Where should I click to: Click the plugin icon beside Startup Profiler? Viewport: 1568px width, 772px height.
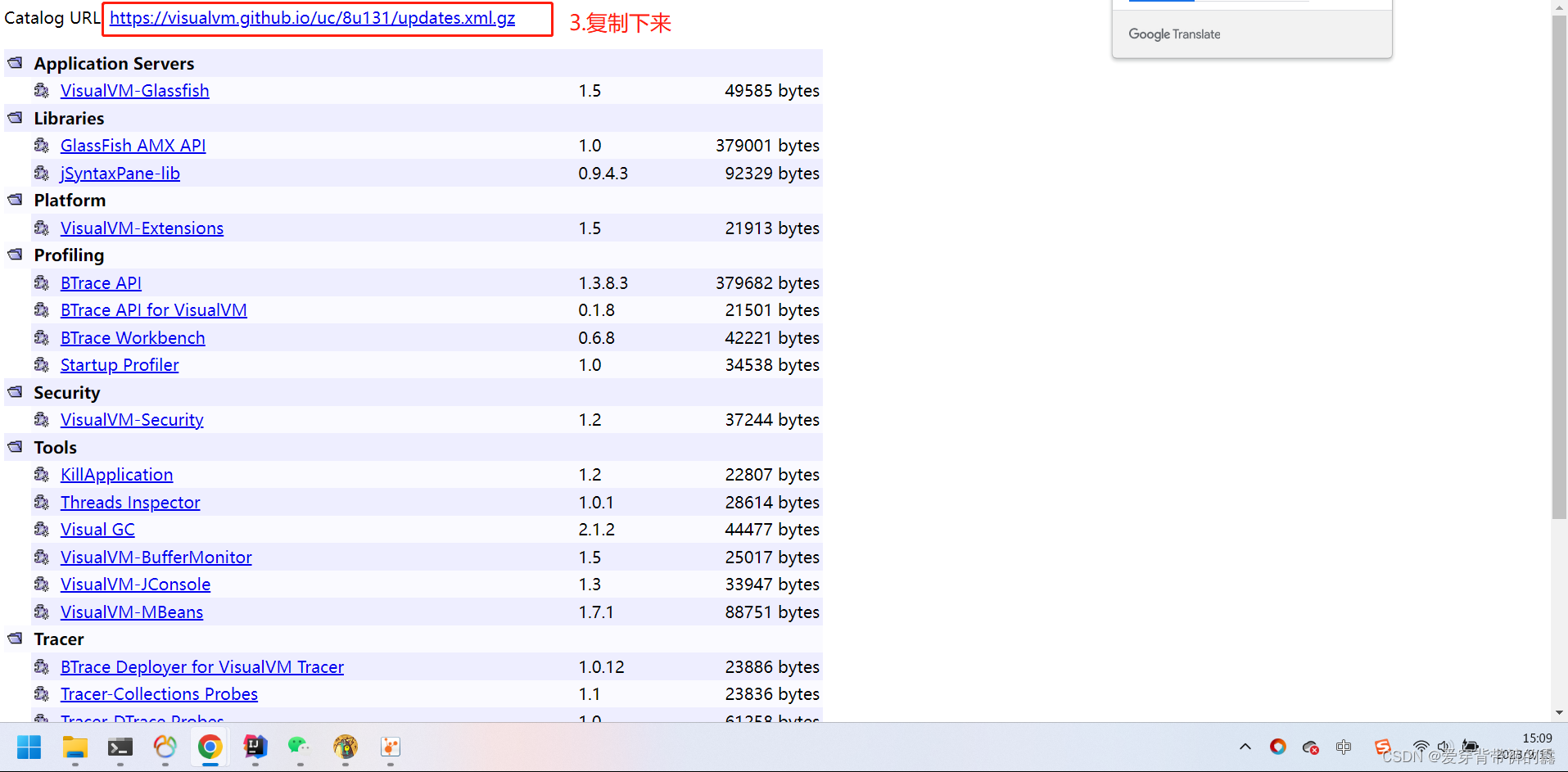point(42,364)
